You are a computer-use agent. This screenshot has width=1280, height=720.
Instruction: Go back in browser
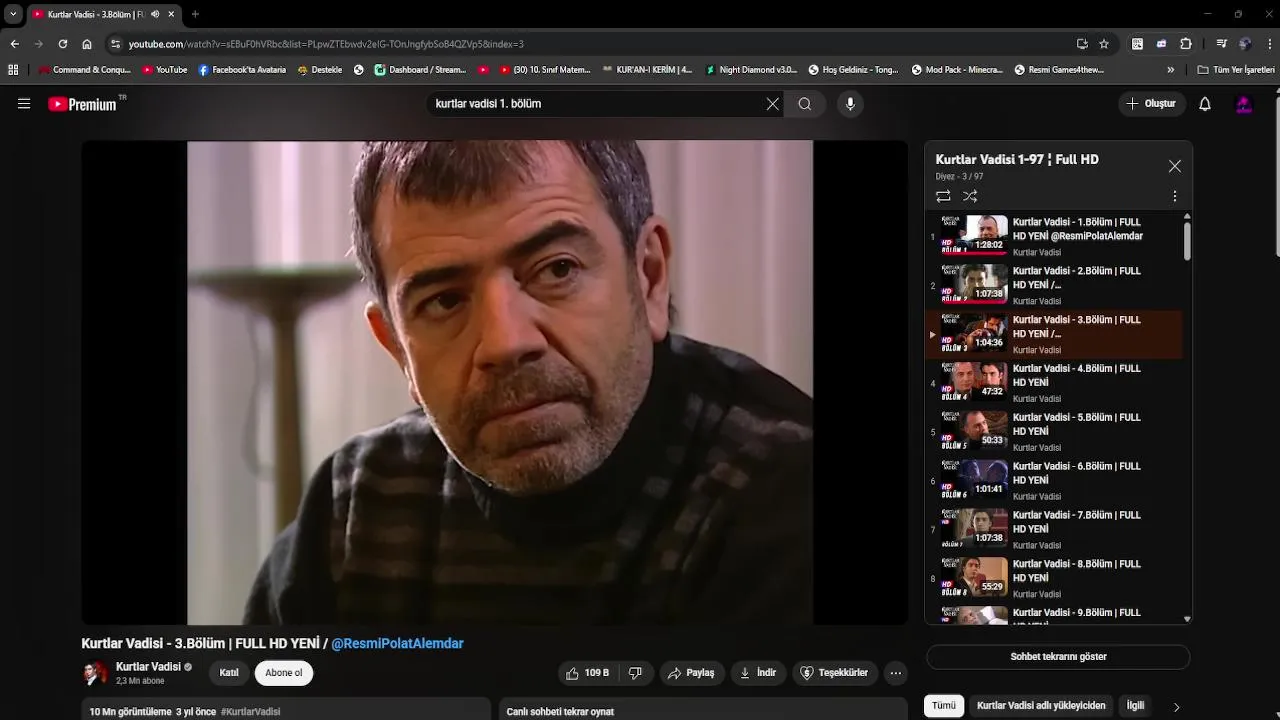(x=14, y=44)
